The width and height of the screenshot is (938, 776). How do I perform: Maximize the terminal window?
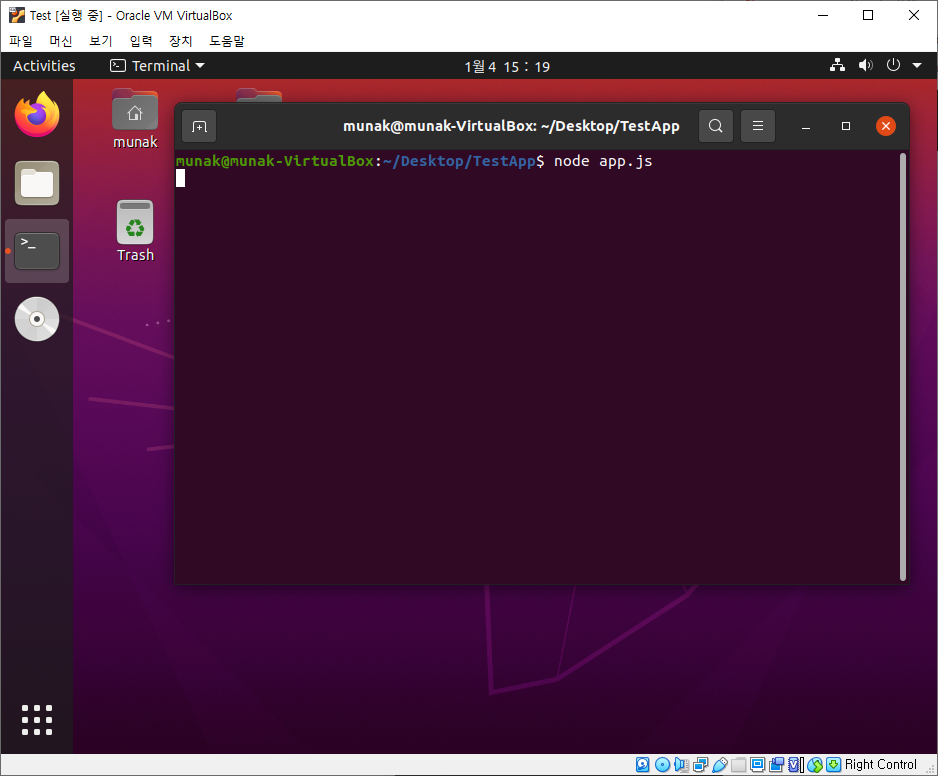pyautogui.click(x=846, y=126)
